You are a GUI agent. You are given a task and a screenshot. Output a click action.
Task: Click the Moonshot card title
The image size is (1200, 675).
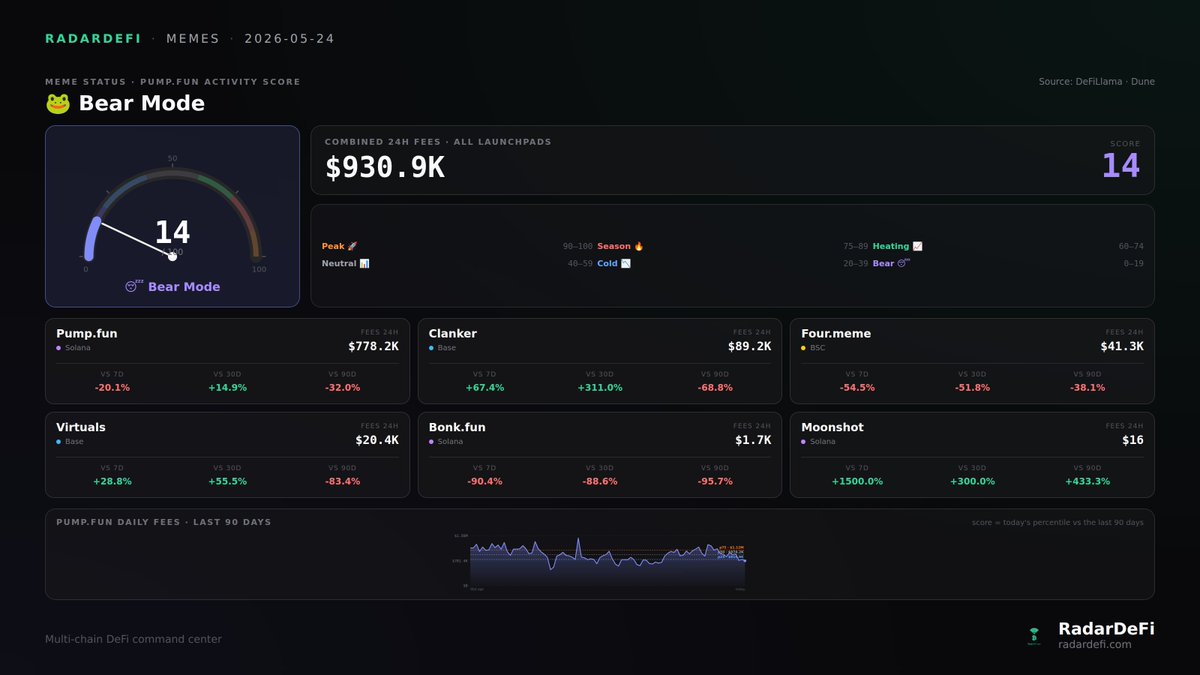coord(832,427)
